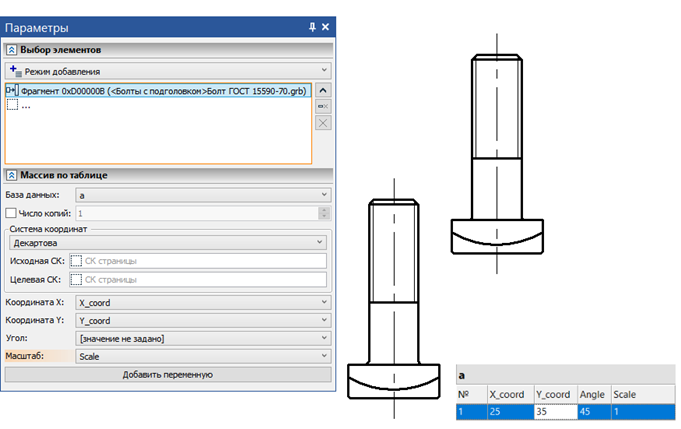The width and height of the screenshot is (681, 429).
Task: Close the Параметры panel
Action: (x=325, y=27)
